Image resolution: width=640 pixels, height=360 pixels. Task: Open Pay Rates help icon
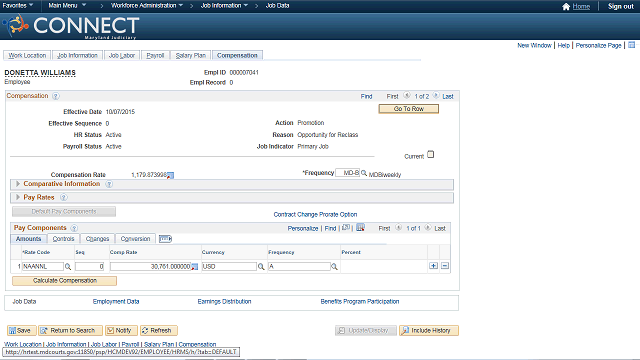(63, 198)
